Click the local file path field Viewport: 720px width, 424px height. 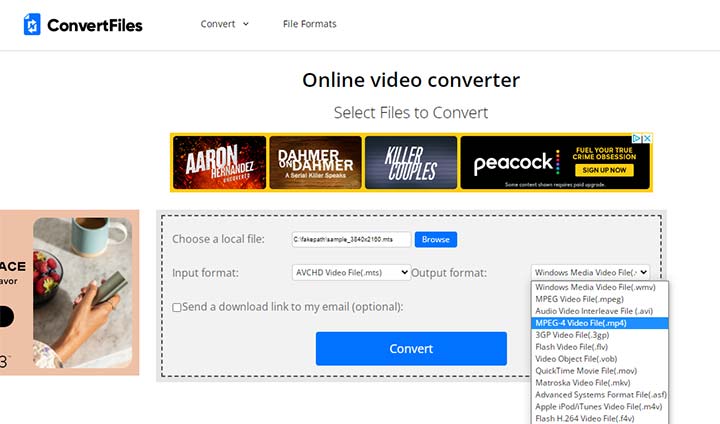click(351, 239)
